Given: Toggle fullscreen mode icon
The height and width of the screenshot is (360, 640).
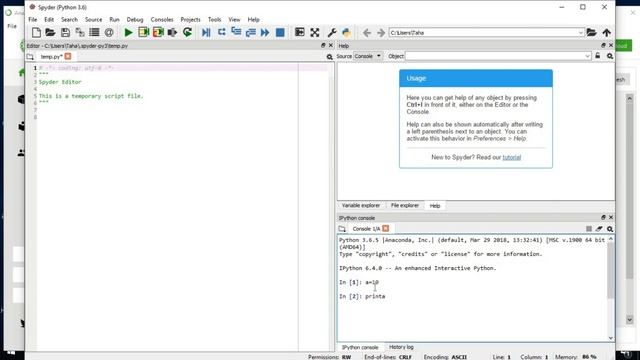Looking at the screenshot, I should point(315,32).
